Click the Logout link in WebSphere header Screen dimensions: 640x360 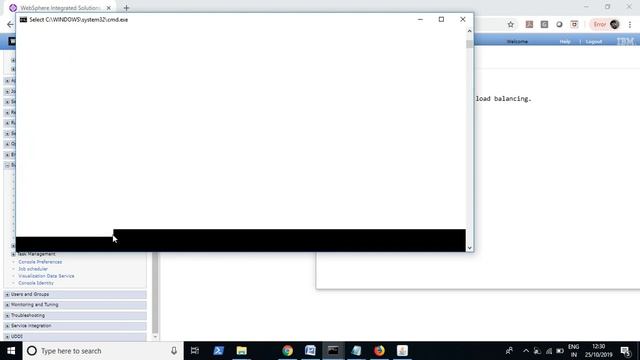(x=594, y=42)
